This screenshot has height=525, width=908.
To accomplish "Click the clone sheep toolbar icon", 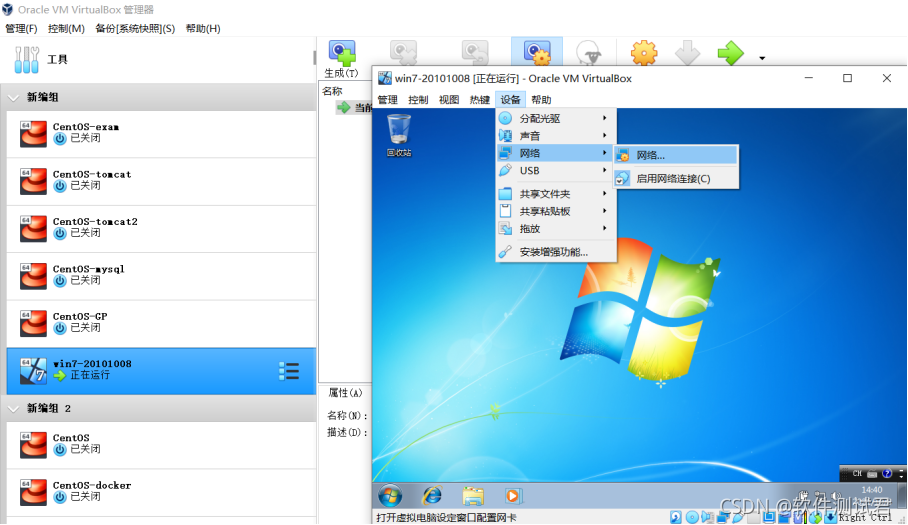I will (589, 53).
